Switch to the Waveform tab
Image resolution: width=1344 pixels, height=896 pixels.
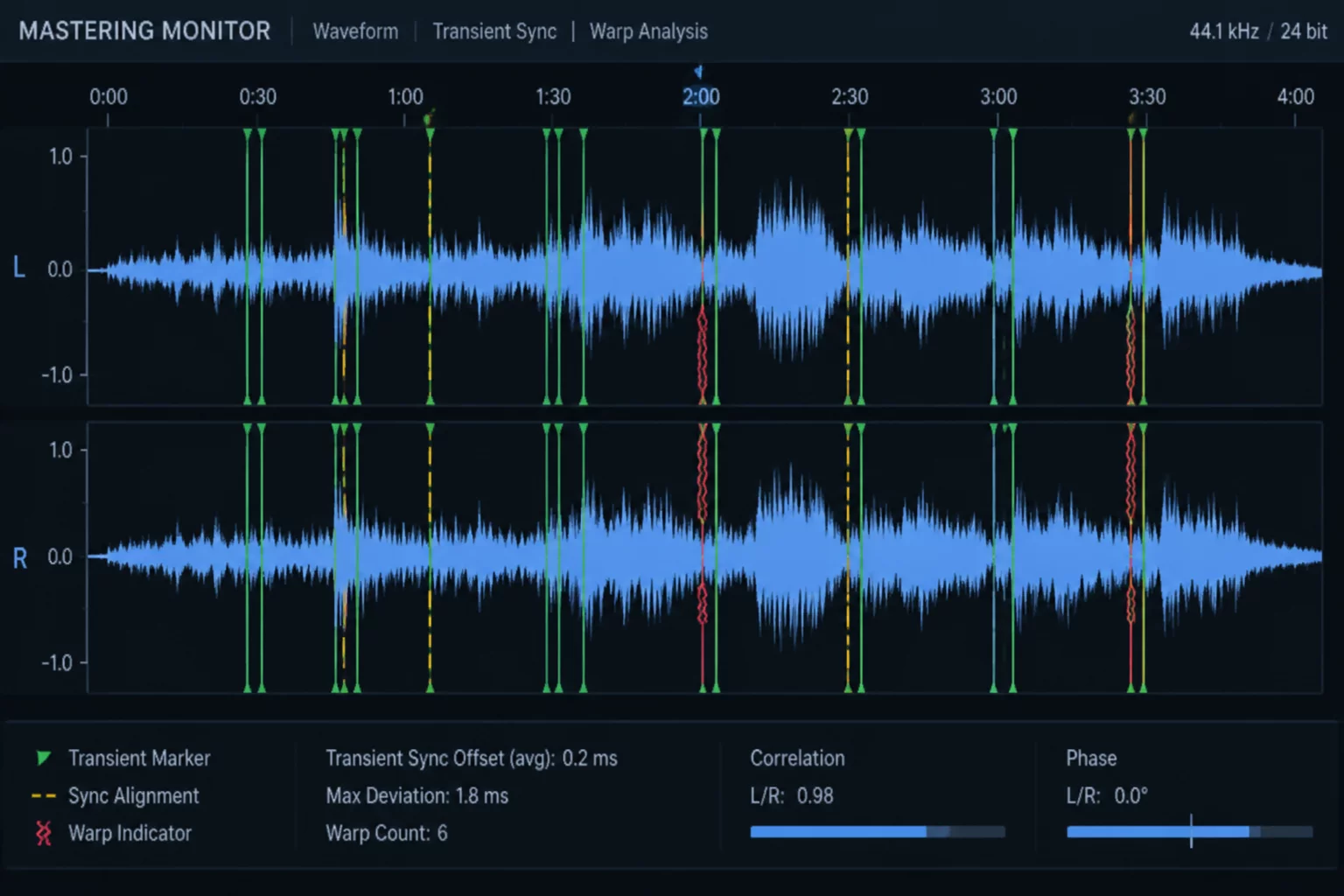coord(355,31)
